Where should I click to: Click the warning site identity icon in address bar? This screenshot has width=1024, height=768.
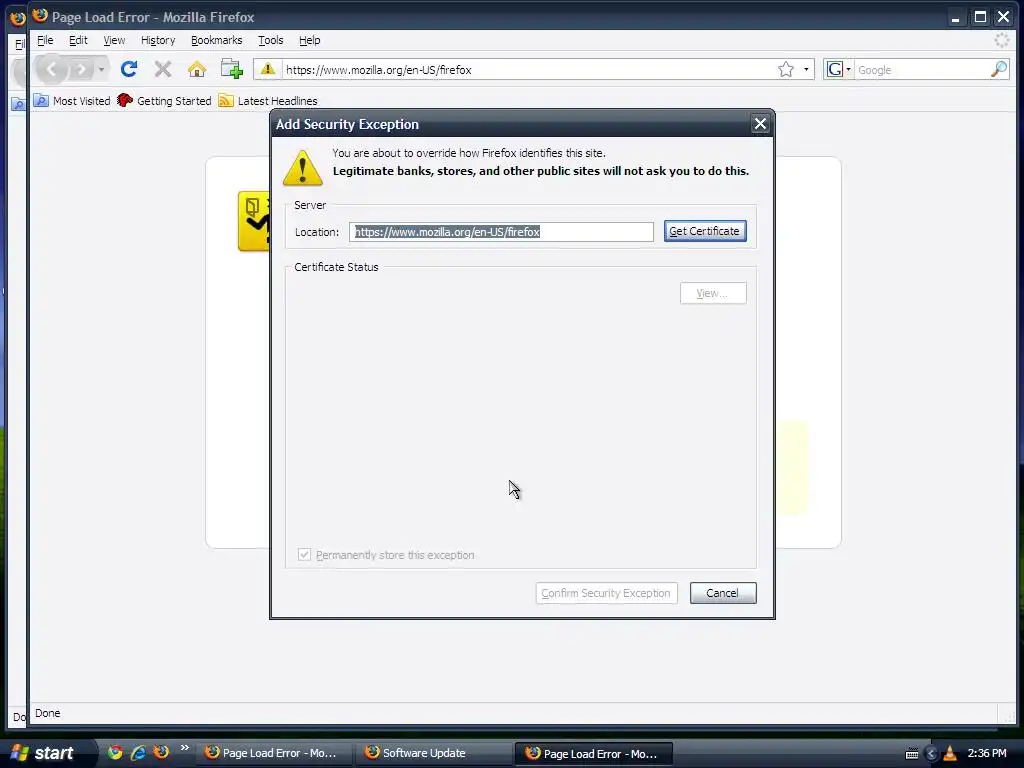pyautogui.click(x=268, y=69)
